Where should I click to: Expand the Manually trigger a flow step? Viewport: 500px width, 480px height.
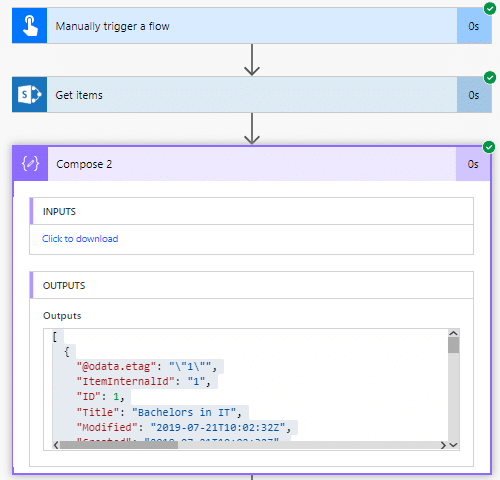pos(252,26)
